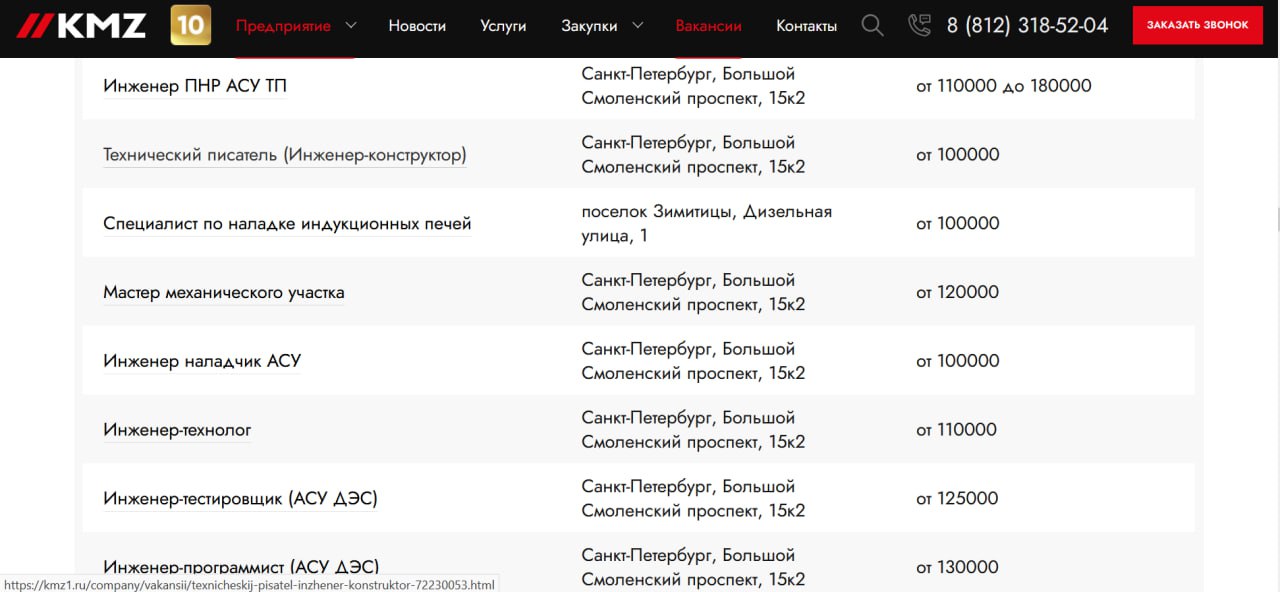View Специалист по наладке индукционных печей vacancy

click(x=287, y=224)
